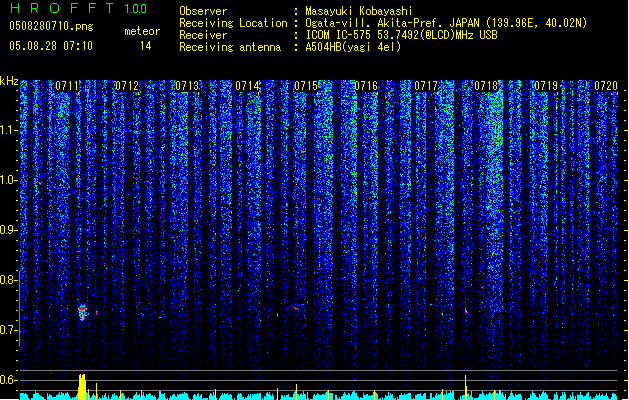Select antenna value A504HB(yagi 4el)
Image resolution: width=629 pixels, height=400 pixels.
[353, 47]
